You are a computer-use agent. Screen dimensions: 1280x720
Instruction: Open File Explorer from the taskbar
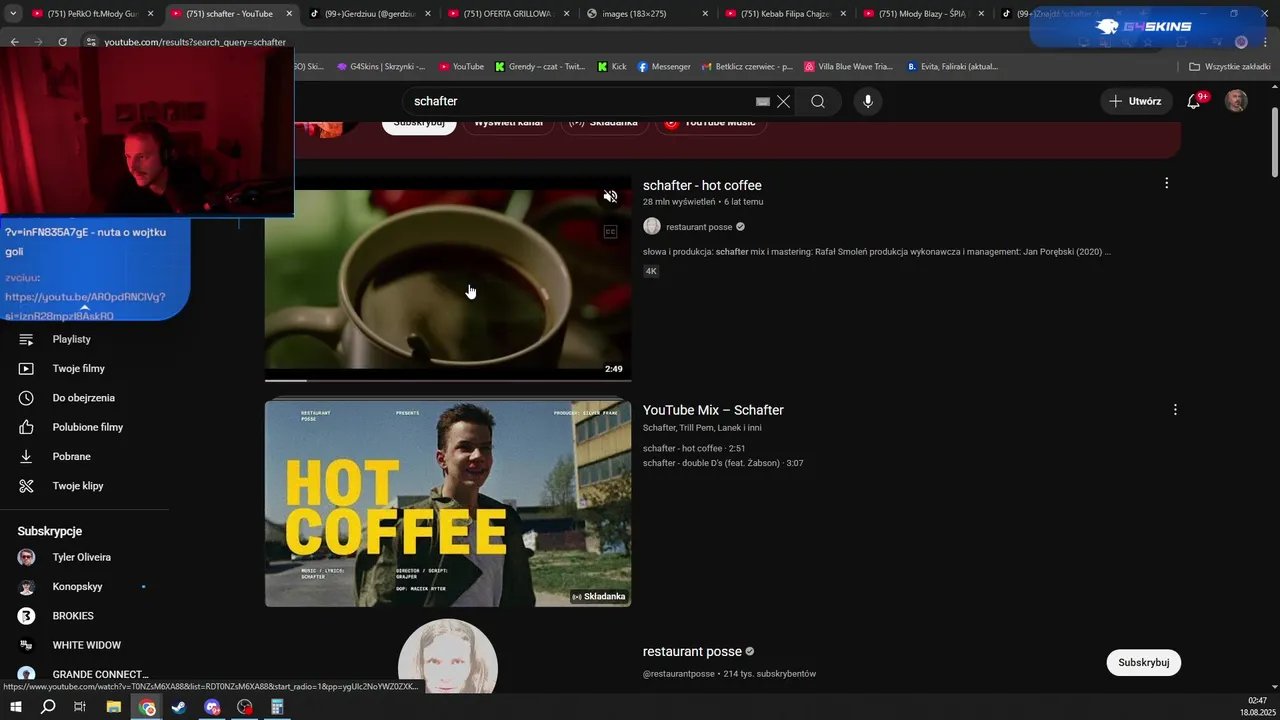(114, 707)
